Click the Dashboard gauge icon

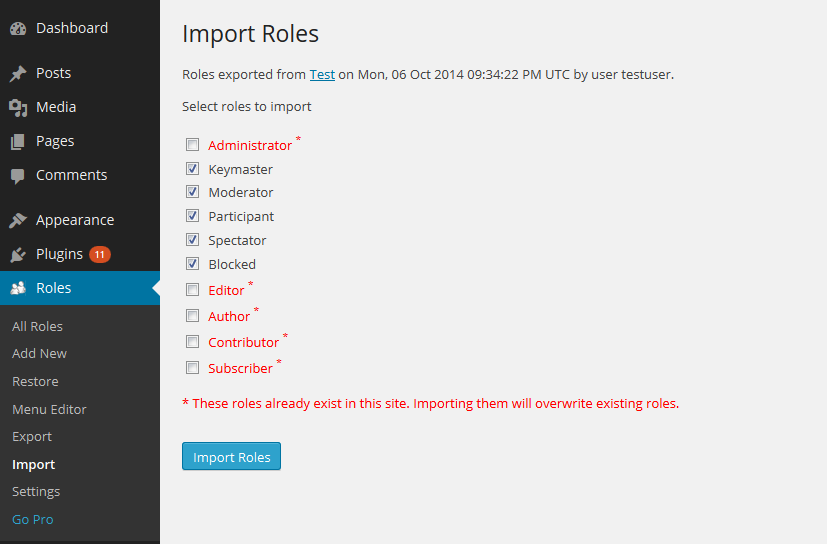[18, 28]
